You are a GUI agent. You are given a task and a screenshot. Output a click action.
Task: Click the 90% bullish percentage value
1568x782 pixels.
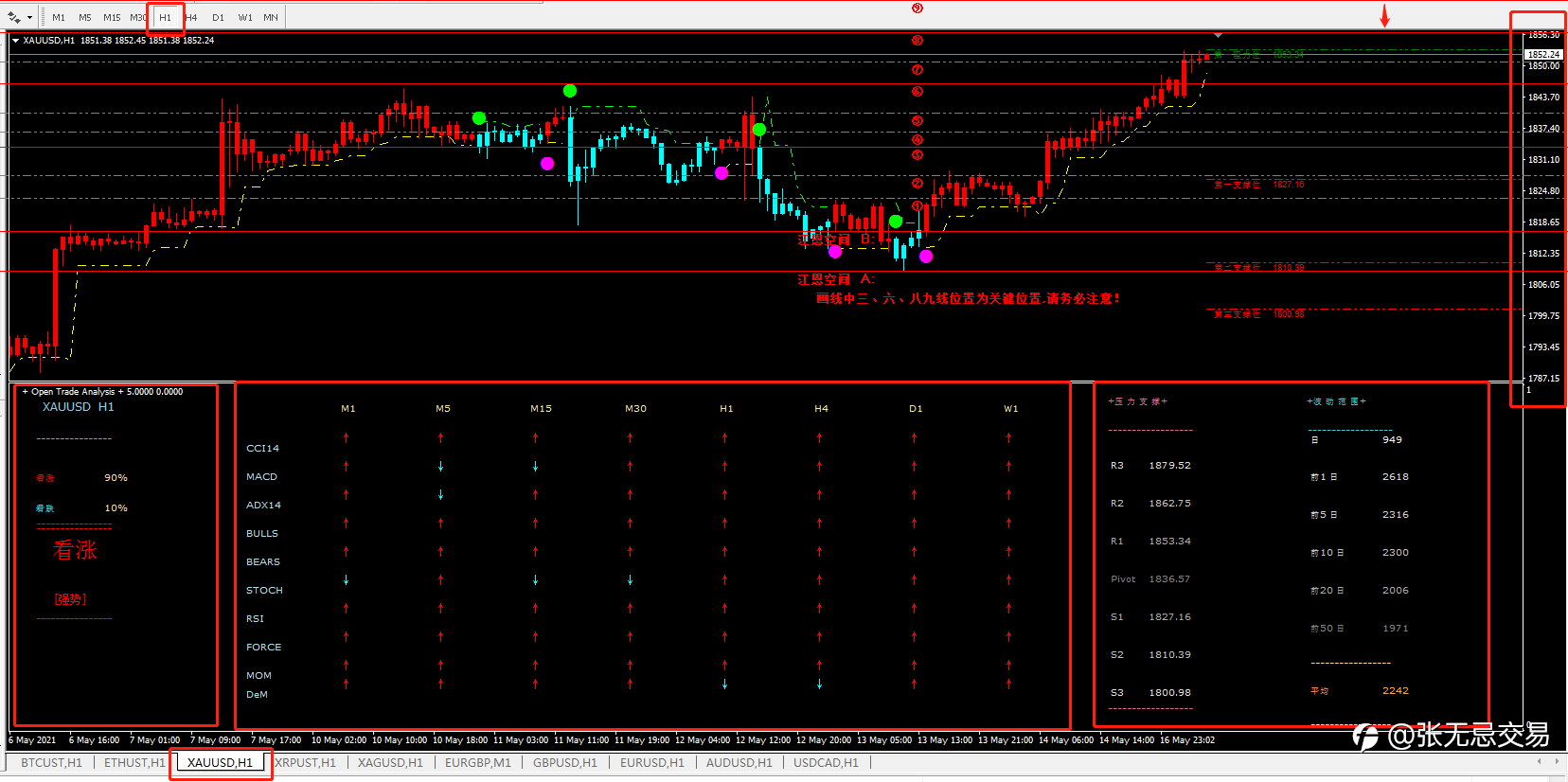click(116, 477)
